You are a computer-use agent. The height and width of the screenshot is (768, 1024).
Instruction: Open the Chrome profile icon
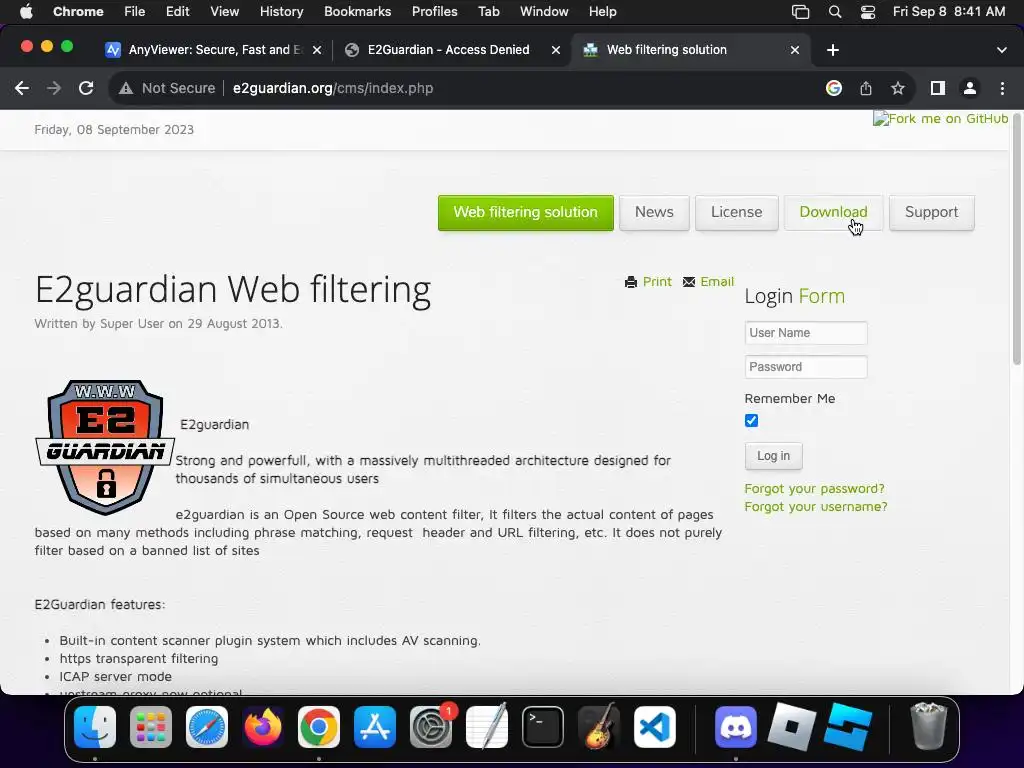[x=970, y=88]
